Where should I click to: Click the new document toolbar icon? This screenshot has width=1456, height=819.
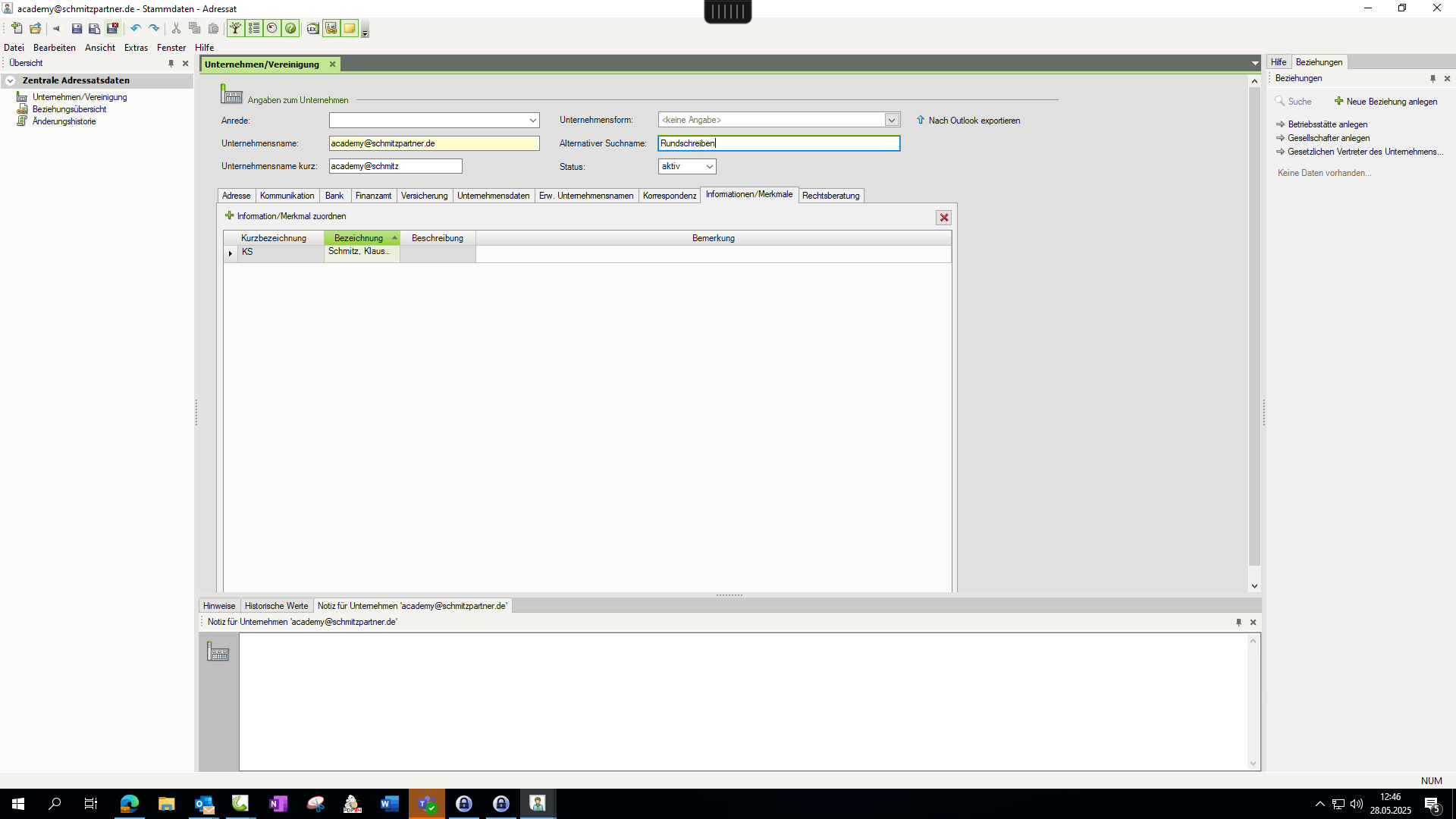point(17,29)
